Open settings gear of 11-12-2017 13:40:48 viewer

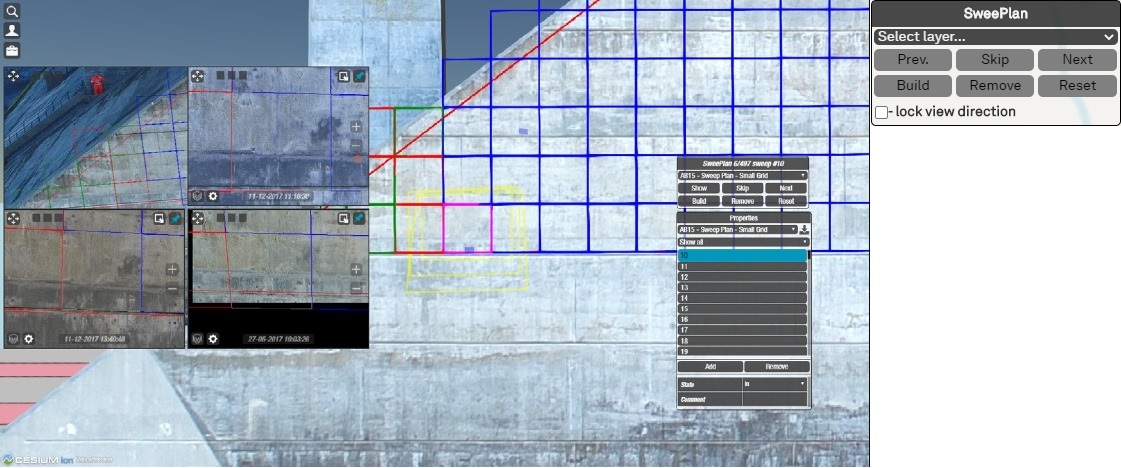pyautogui.click(x=29, y=339)
